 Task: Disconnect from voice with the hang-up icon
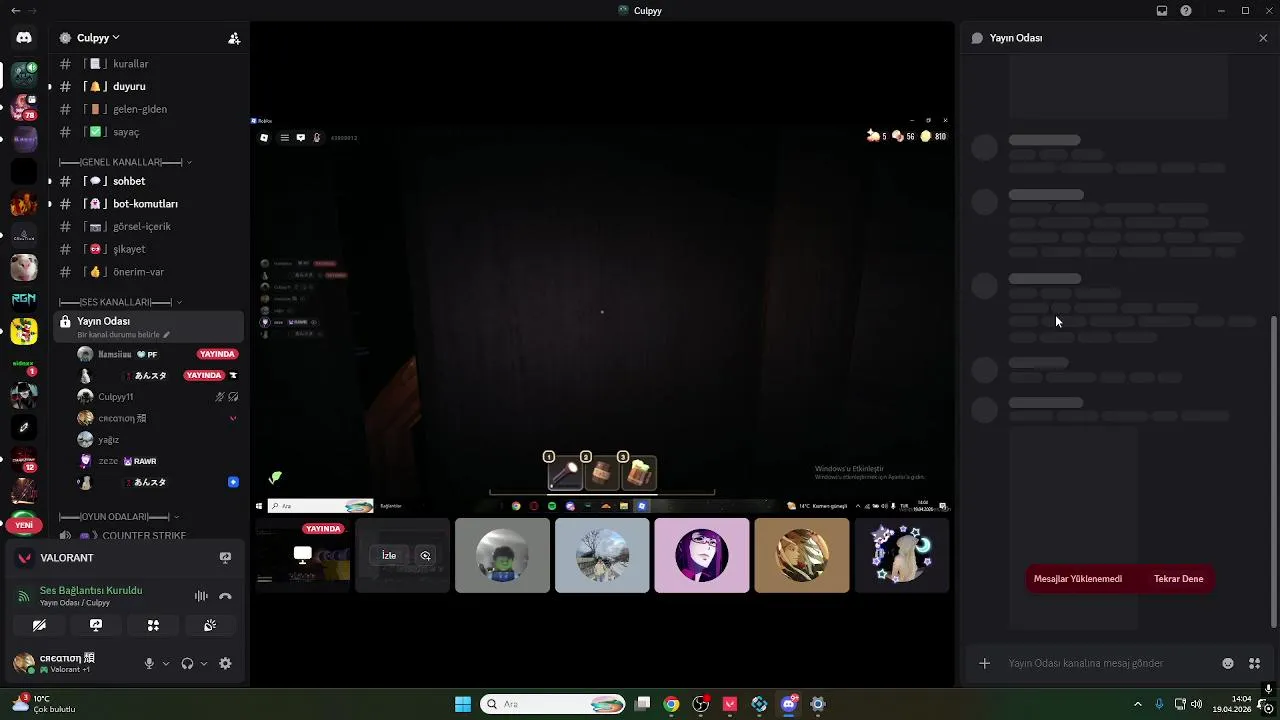pyautogui.click(x=225, y=596)
